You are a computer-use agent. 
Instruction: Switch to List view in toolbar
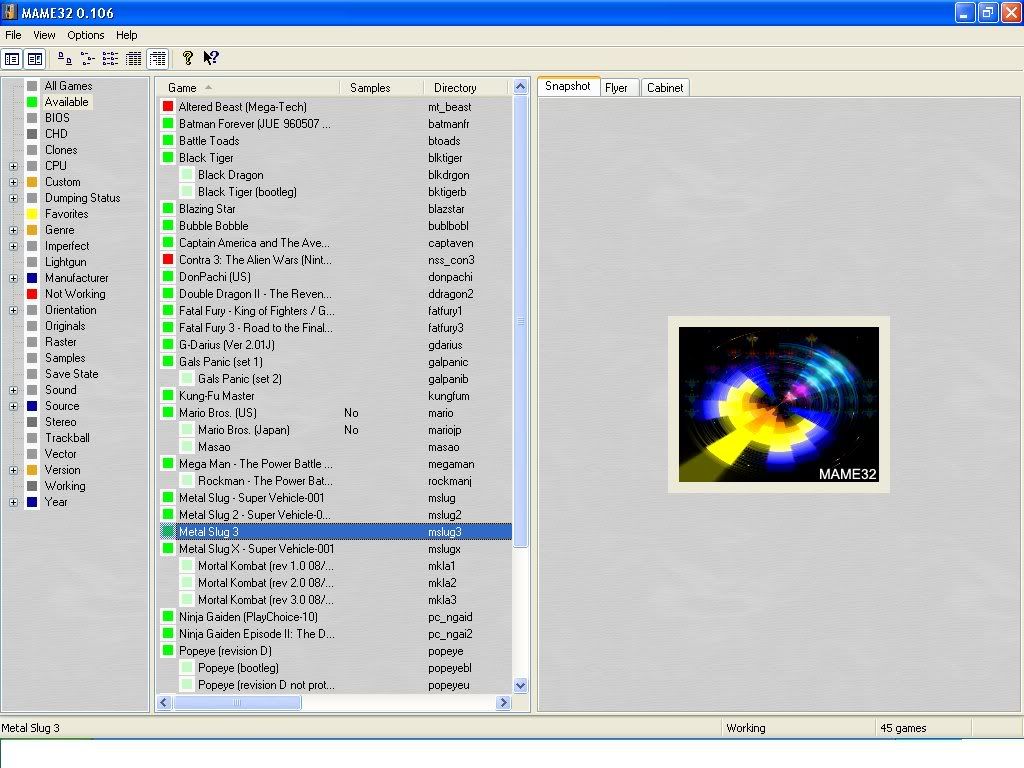(x=110, y=59)
